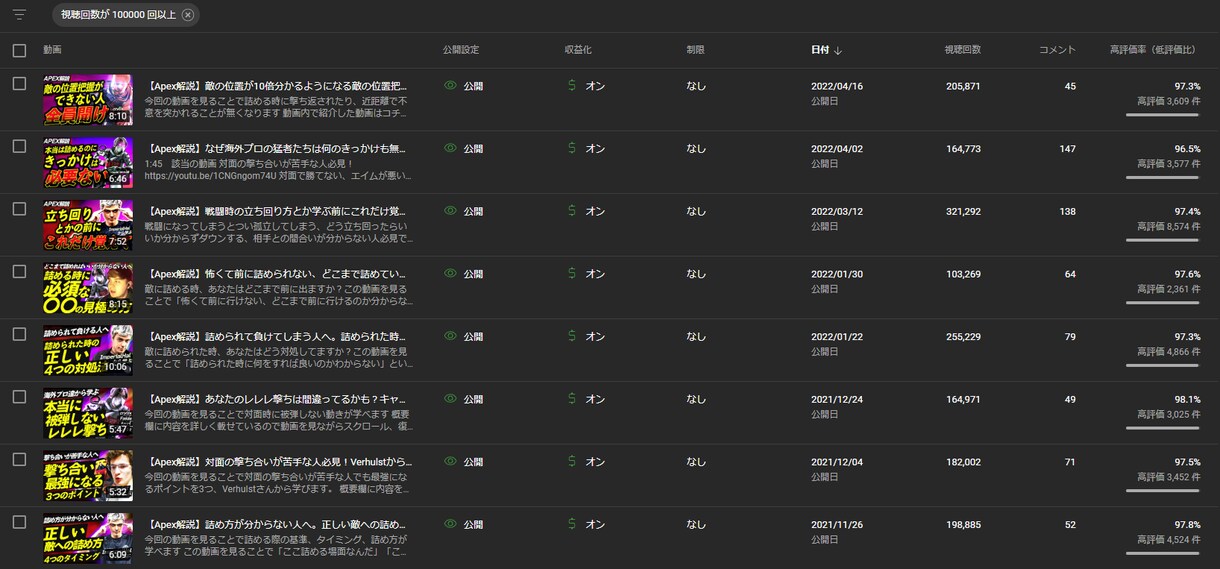
Task: Click like rate 97.8% value
Action: pyautogui.click(x=1187, y=524)
